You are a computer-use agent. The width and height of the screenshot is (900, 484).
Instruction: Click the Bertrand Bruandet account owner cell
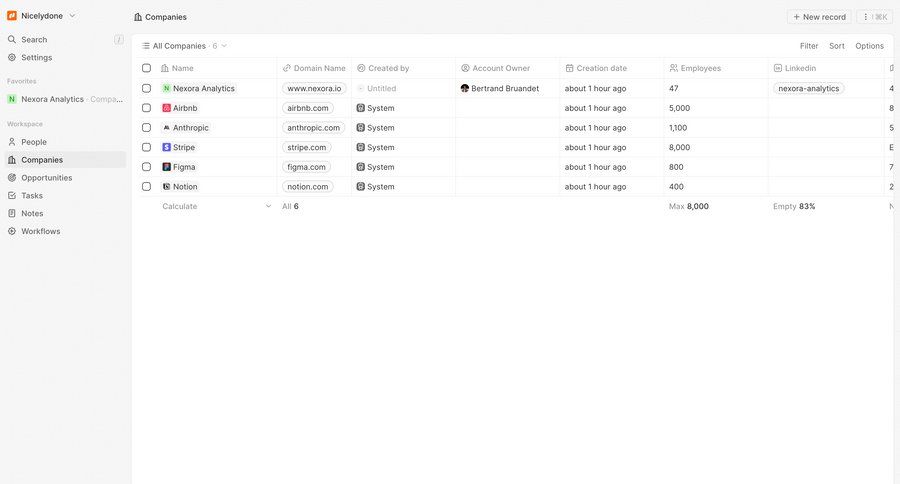click(507, 88)
